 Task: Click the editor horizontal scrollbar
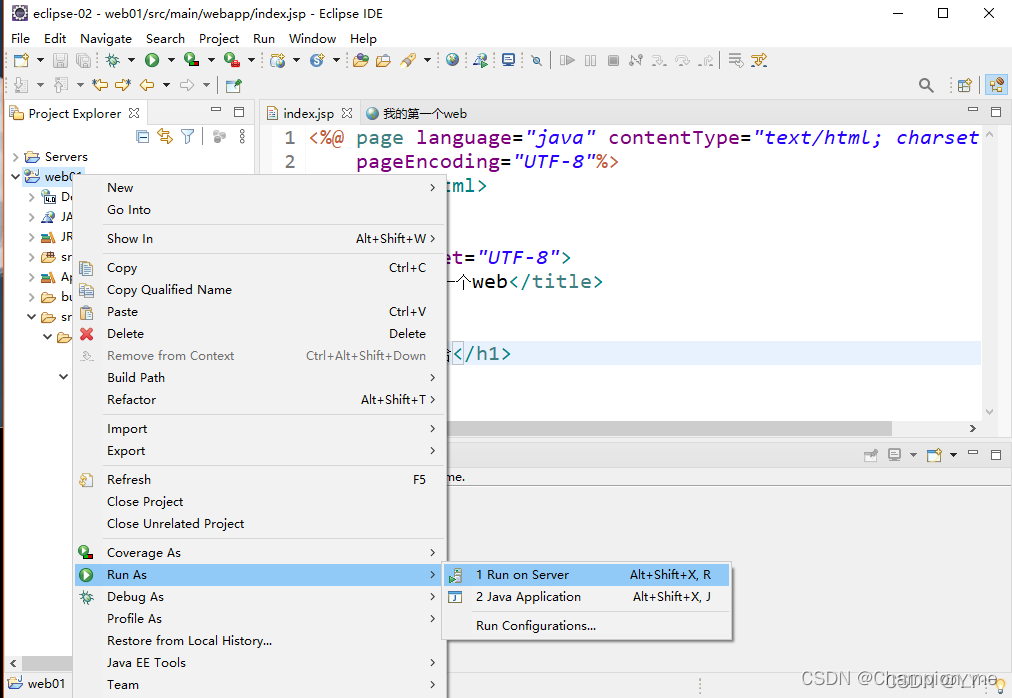[669, 428]
